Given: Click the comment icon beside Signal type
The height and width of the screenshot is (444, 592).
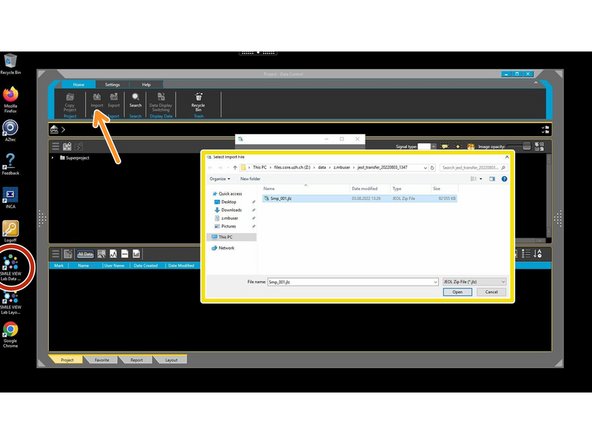Looking at the screenshot, I should [445, 146].
